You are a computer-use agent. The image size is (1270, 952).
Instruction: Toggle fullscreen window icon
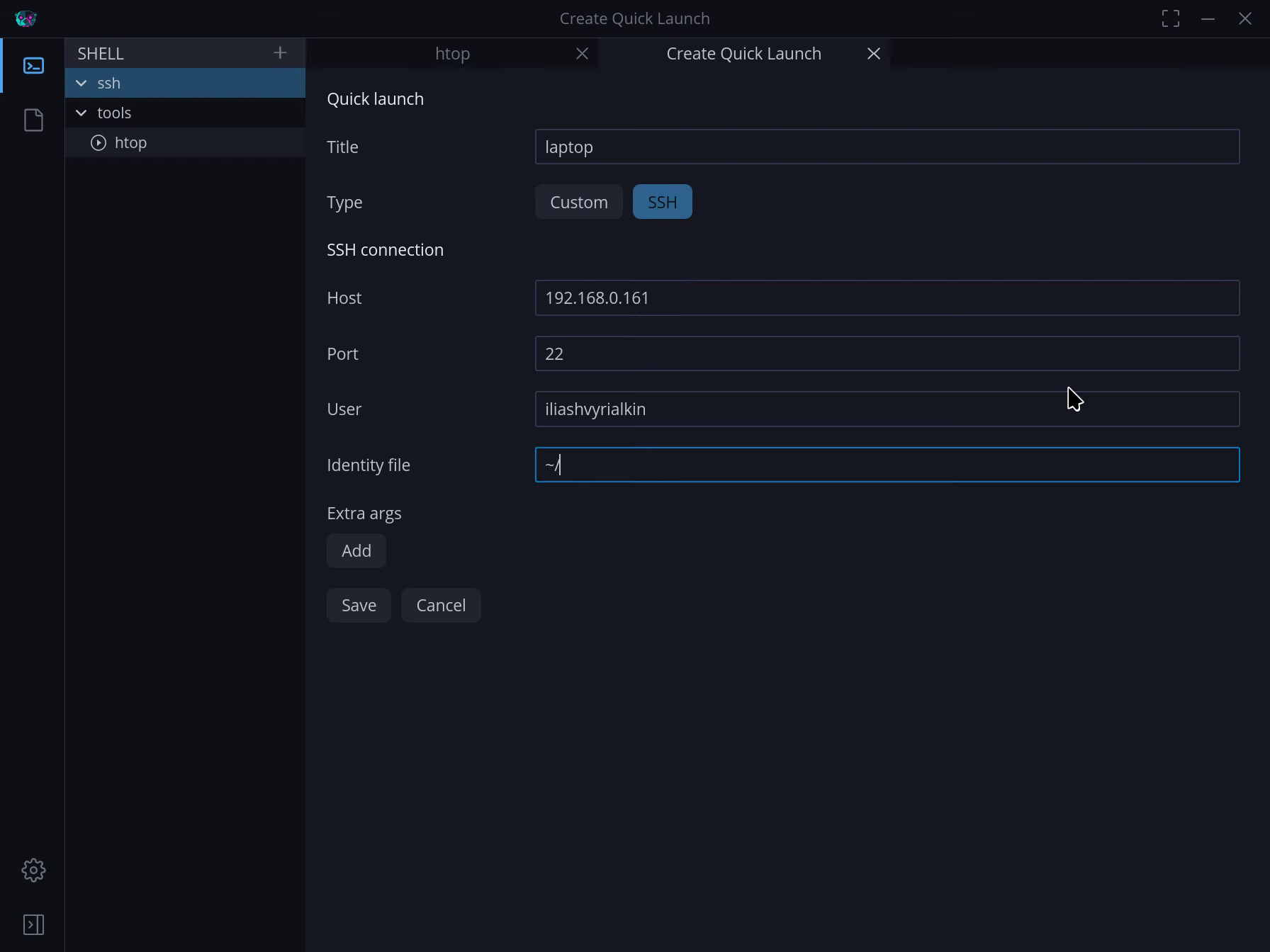pos(1171,18)
